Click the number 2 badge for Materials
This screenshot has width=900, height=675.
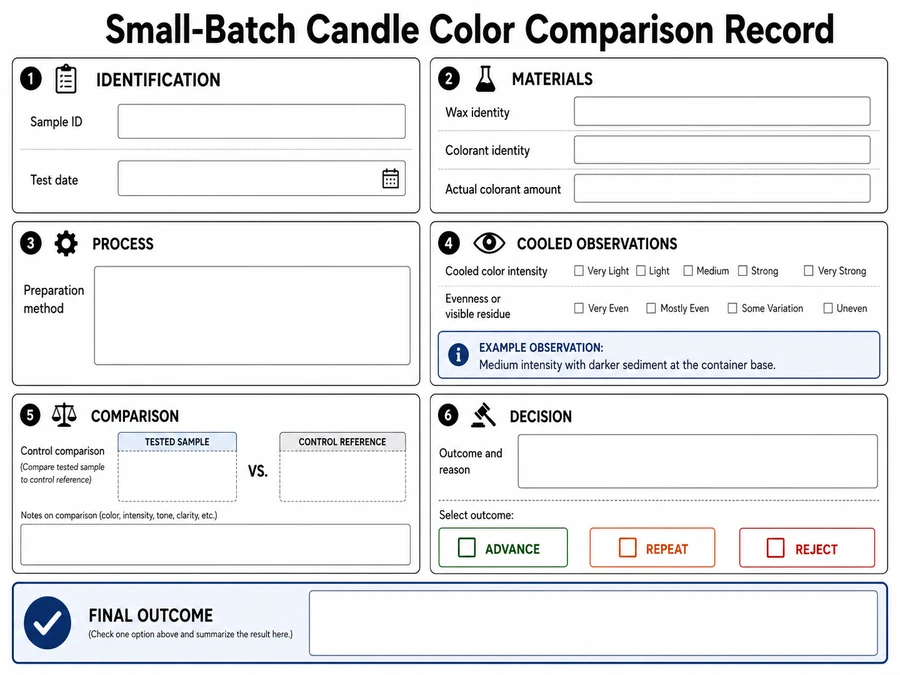pyautogui.click(x=449, y=79)
